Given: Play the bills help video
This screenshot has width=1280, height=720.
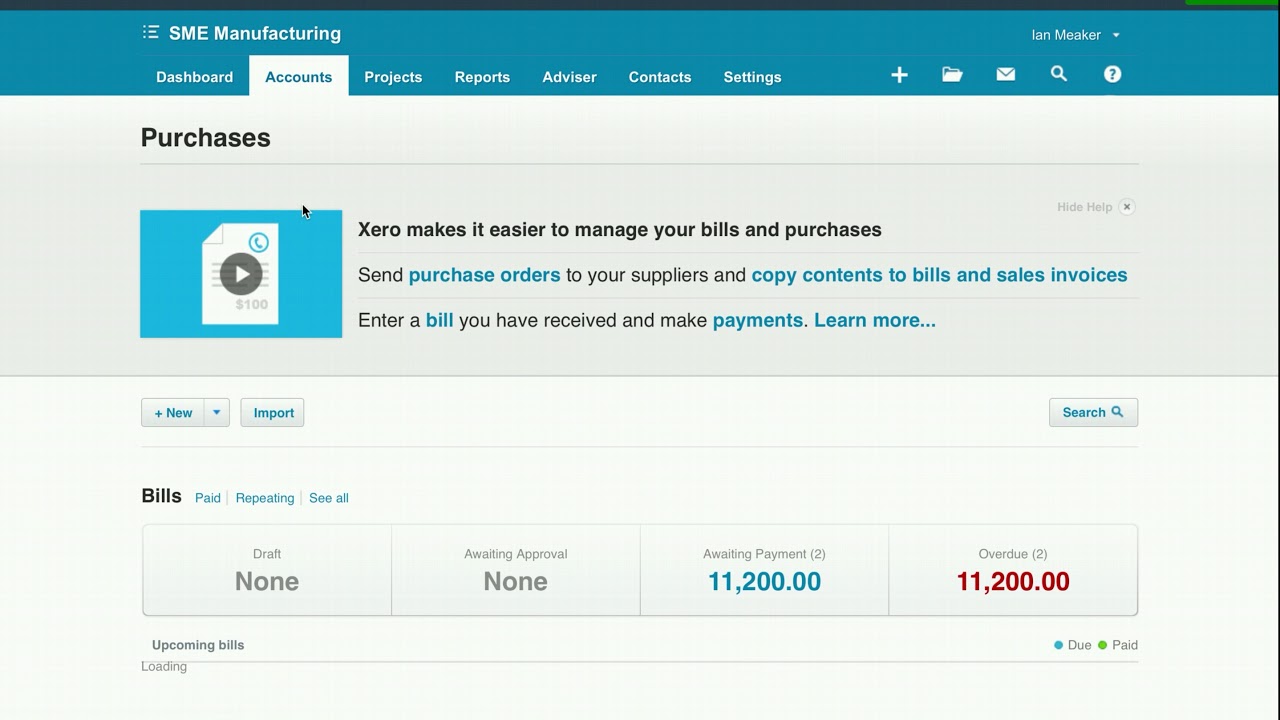Looking at the screenshot, I should (x=241, y=274).
